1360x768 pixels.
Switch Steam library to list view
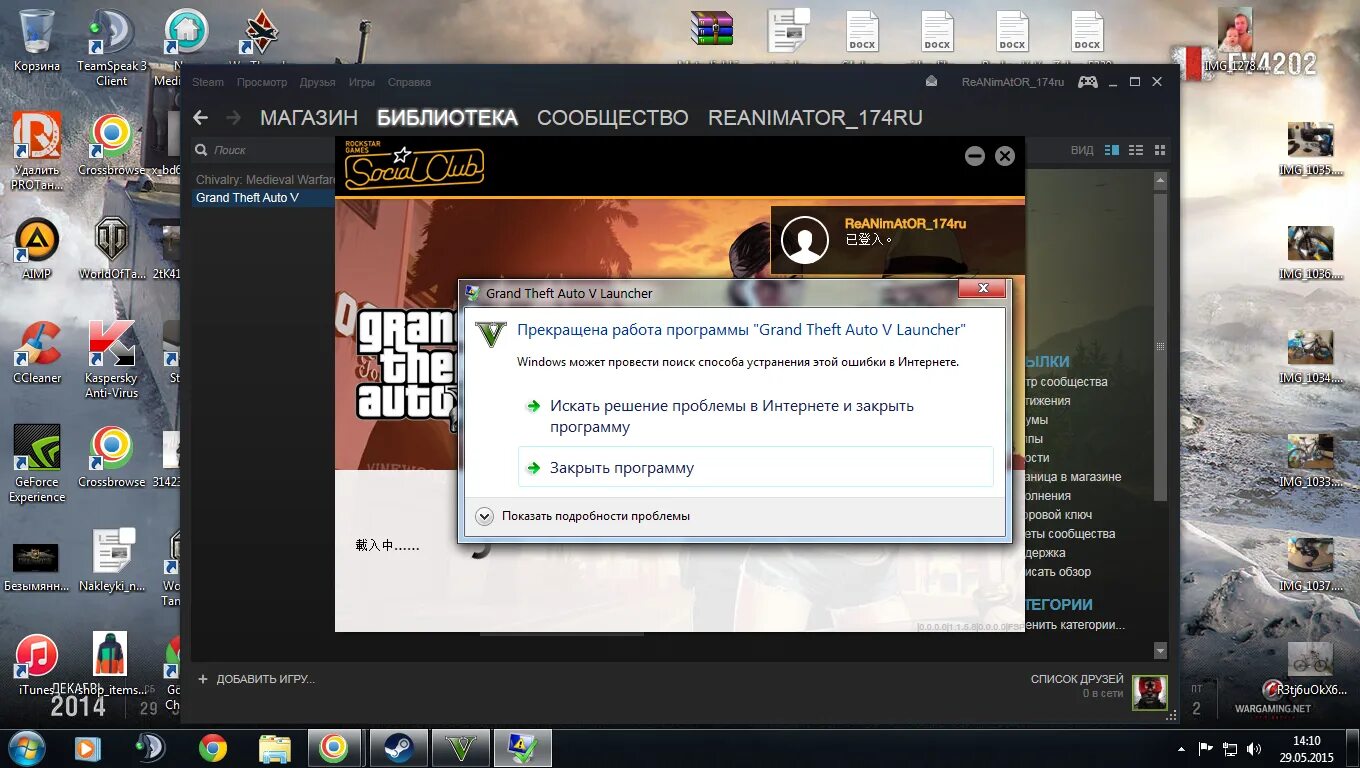pyautogui.click(x=1136, y=150)
